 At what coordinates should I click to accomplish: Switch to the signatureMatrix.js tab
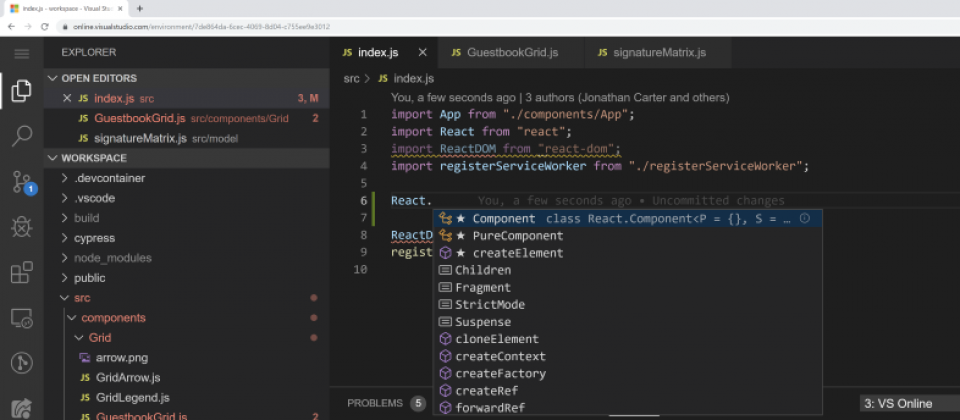coord(658,53)
